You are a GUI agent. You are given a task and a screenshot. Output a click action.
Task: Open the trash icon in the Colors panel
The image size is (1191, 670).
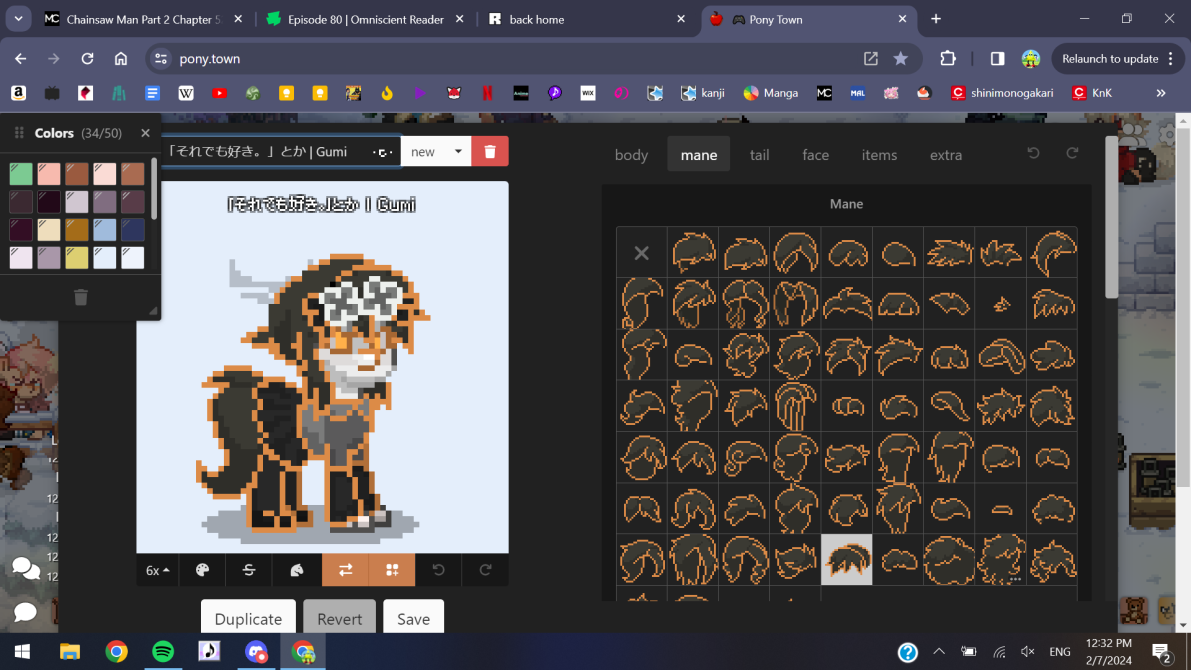coord(80,297)
